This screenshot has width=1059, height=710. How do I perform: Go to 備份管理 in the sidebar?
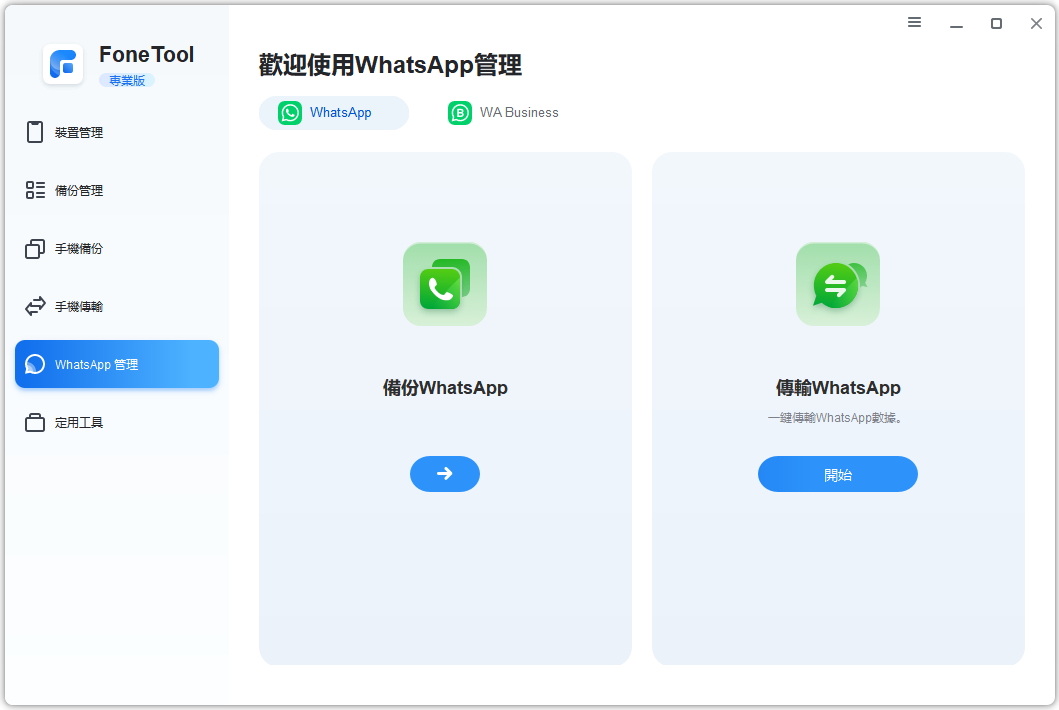click(x=78, y=191)
